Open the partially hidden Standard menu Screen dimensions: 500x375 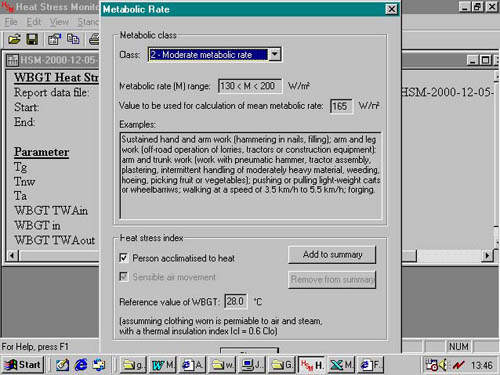(x=88, y=22)
